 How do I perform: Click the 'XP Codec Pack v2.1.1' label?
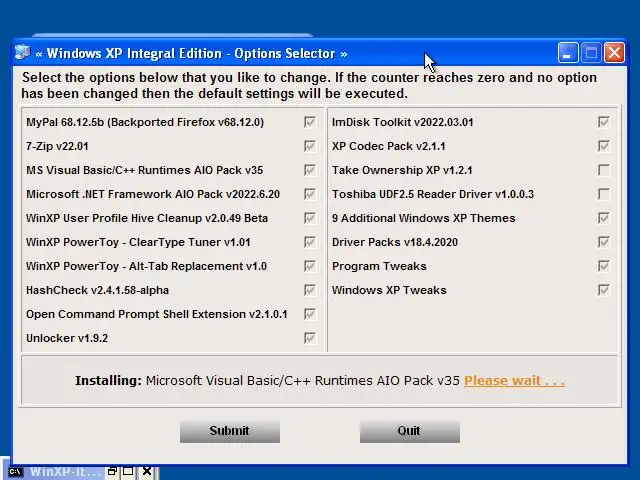(x=389, y=146)
